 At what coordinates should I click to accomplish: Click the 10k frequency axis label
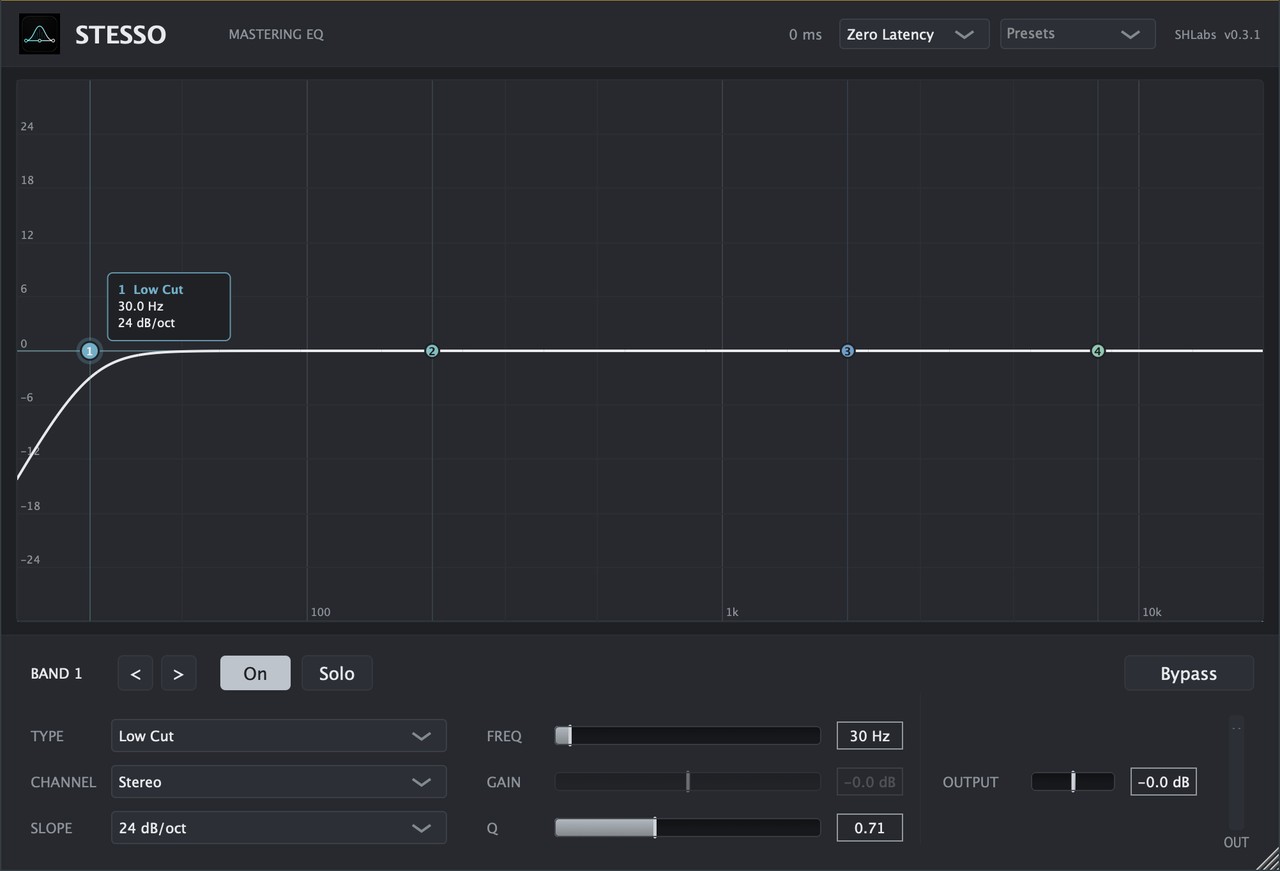click(x=1152, y=612)
